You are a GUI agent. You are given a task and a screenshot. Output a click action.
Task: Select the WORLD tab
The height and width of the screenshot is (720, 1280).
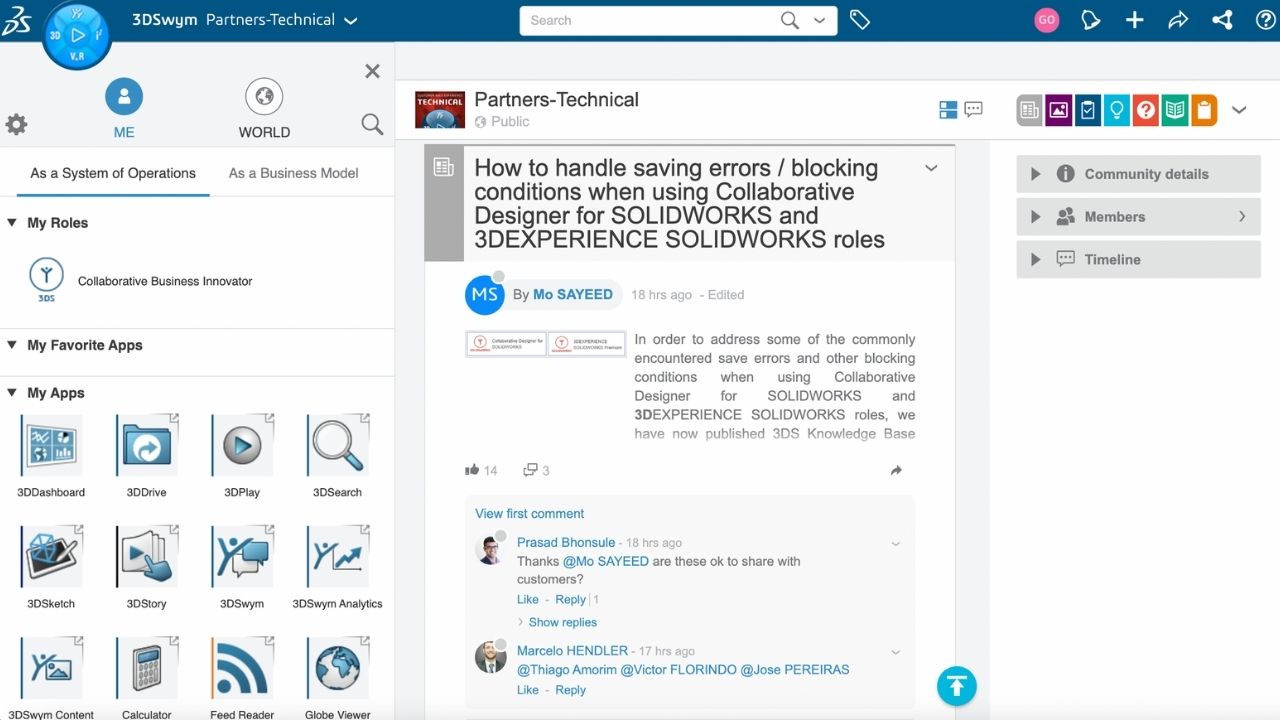[x=264, y=110]
